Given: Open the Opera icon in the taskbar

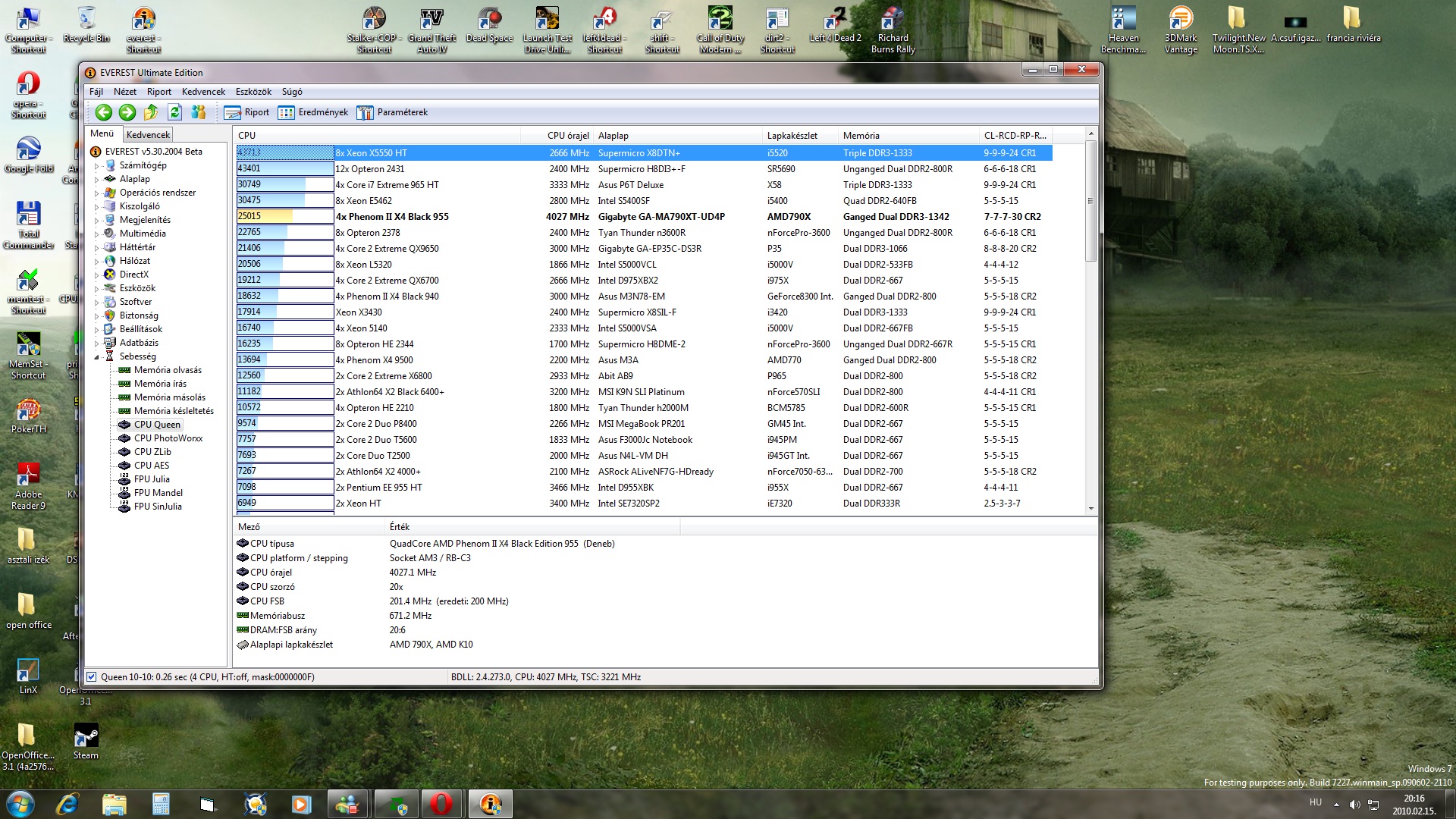Looking at the screenshot, I should pyautogui.click(x=441, y=804).
